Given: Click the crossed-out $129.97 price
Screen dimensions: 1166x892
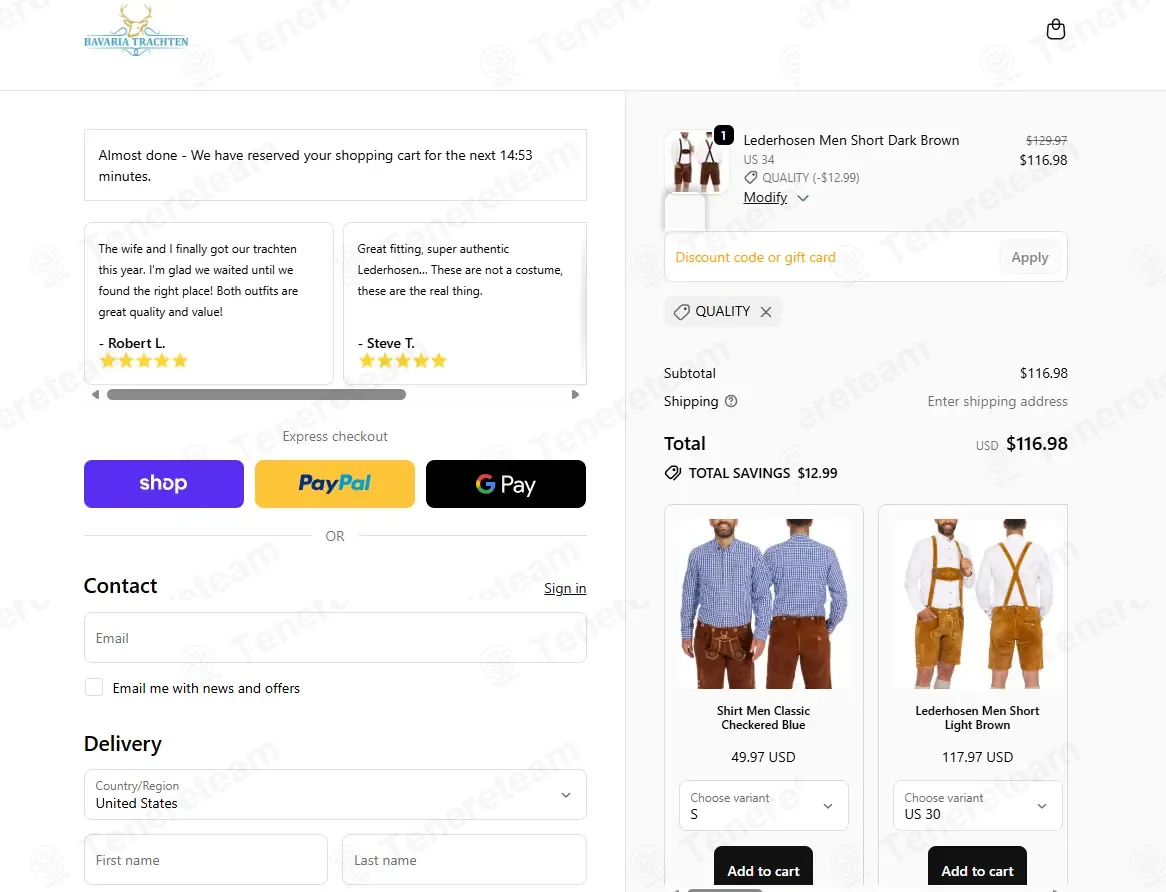Looking at the screenshot, I should tap(1046, 140).
